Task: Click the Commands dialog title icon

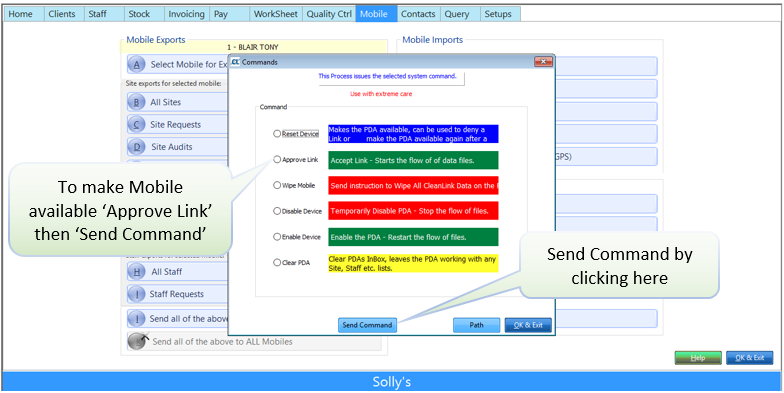Action: (x=235, y=62)
